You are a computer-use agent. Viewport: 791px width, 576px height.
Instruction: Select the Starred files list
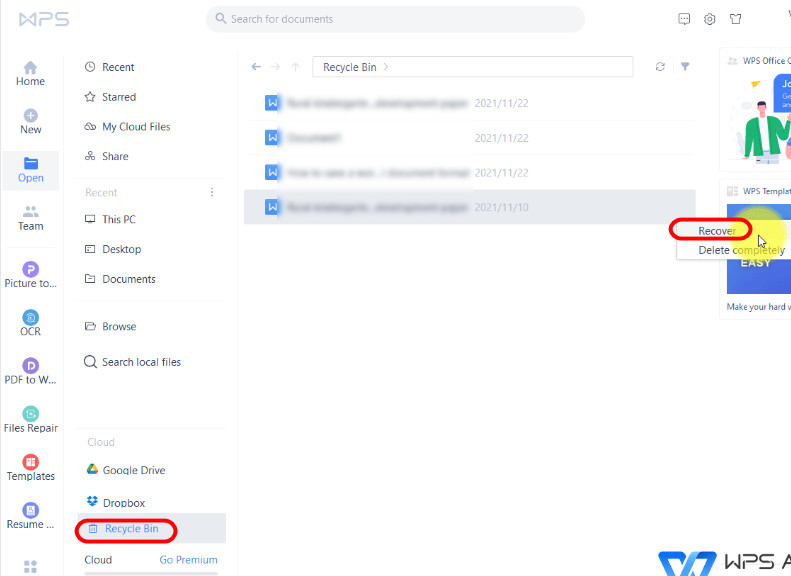(118, 97)
